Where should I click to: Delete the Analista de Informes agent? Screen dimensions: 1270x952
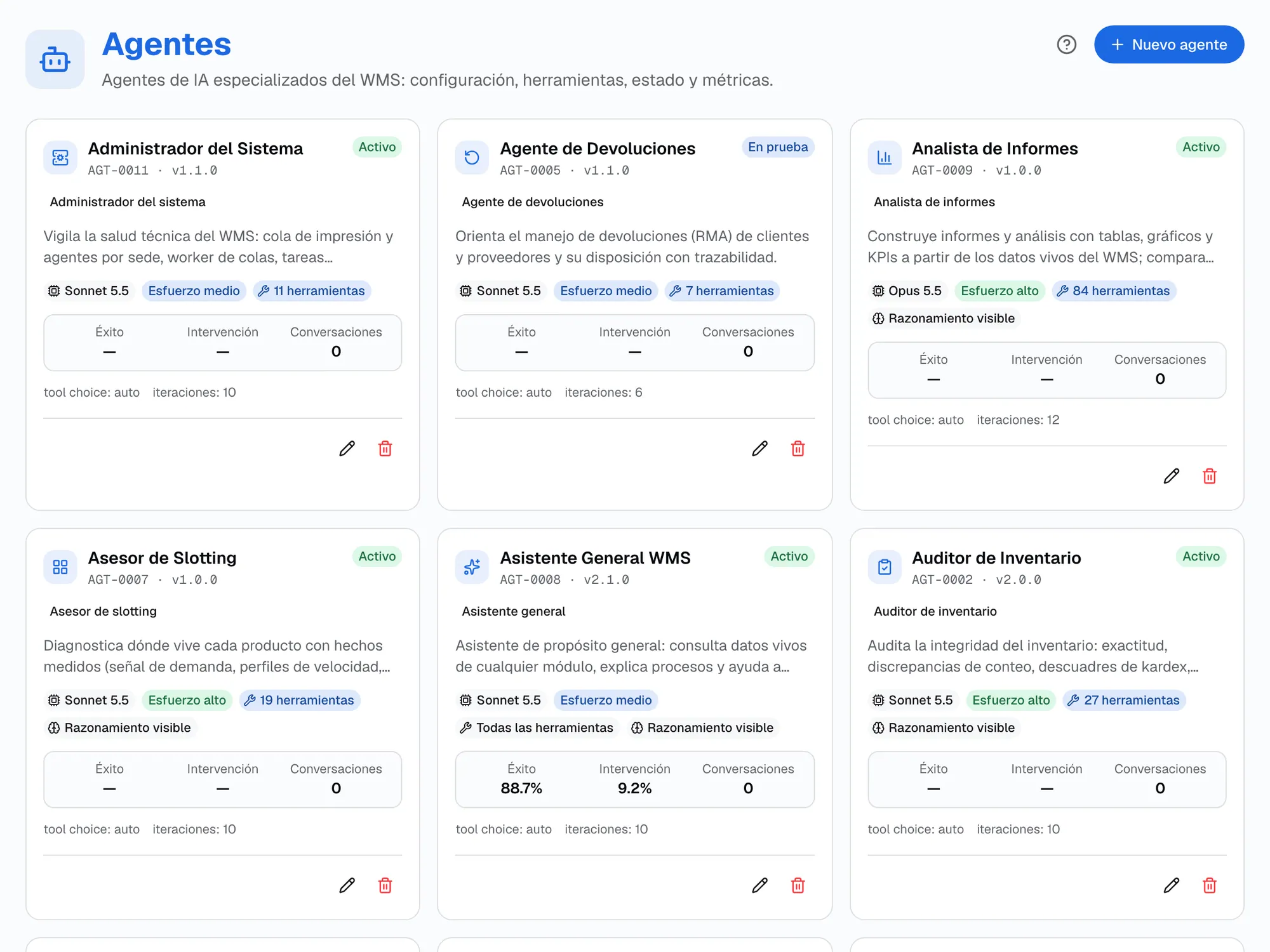pos(1209,476)
